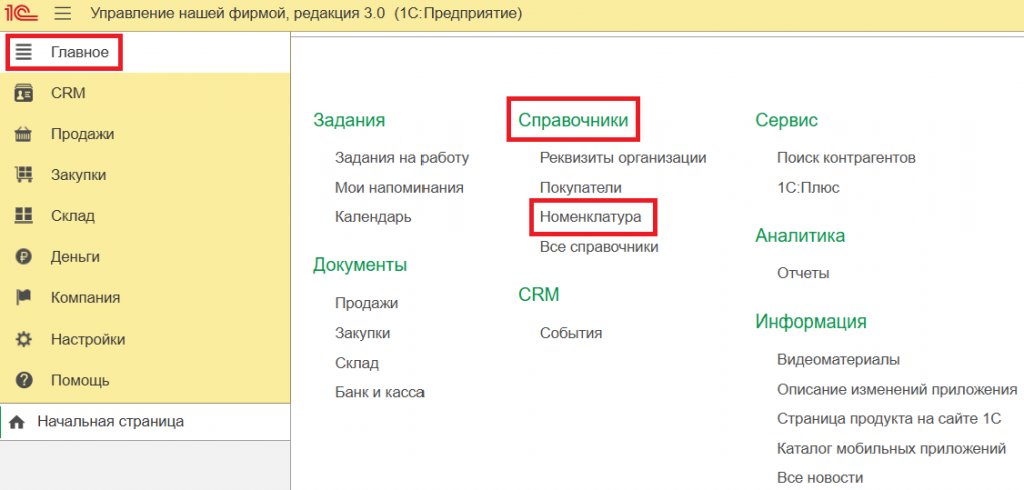Click the Помощь question mark icon
Image resolution: width=1024 pixels, height=490 pixels.
(24, 380)
